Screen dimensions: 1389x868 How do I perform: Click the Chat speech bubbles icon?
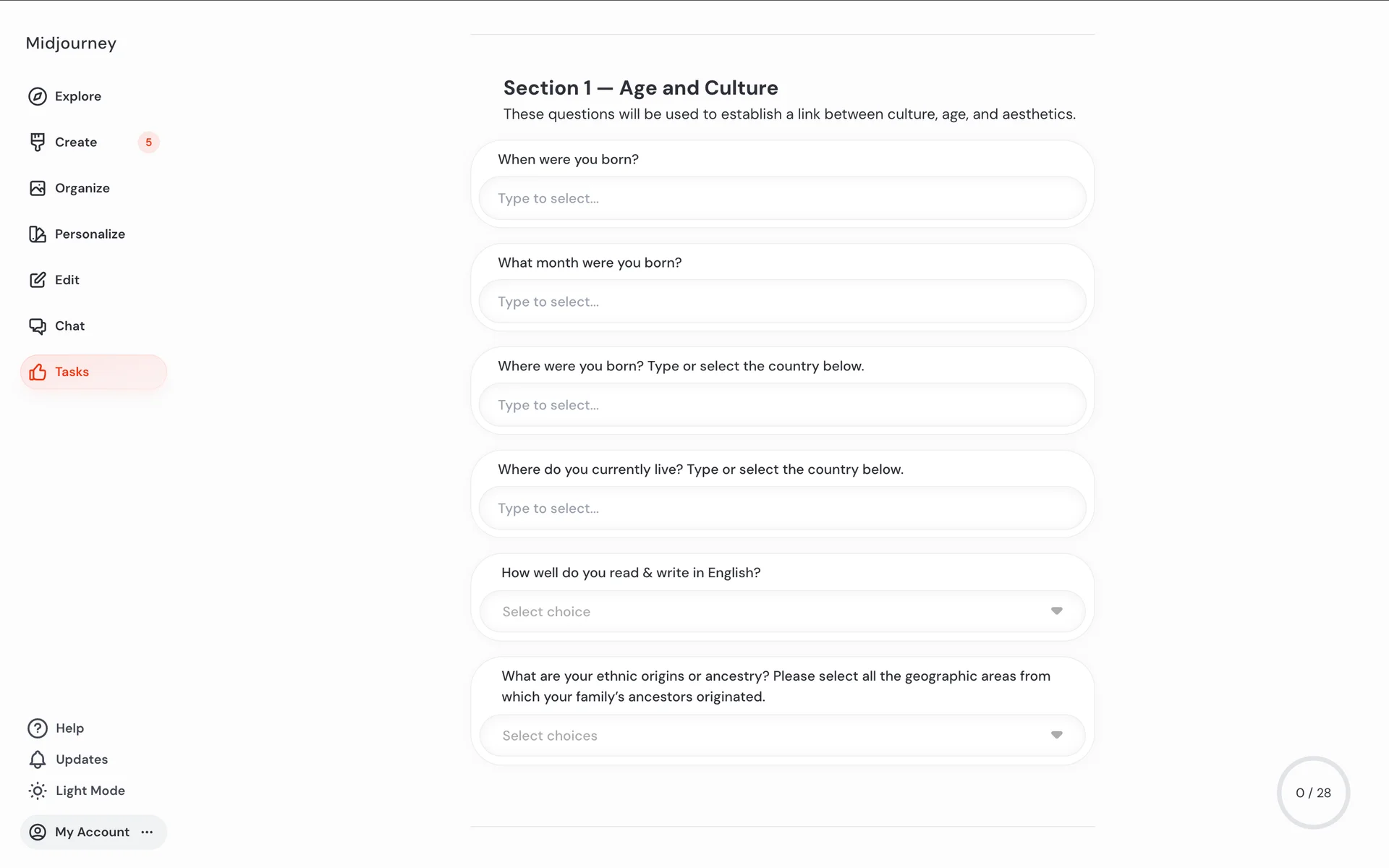38,326
